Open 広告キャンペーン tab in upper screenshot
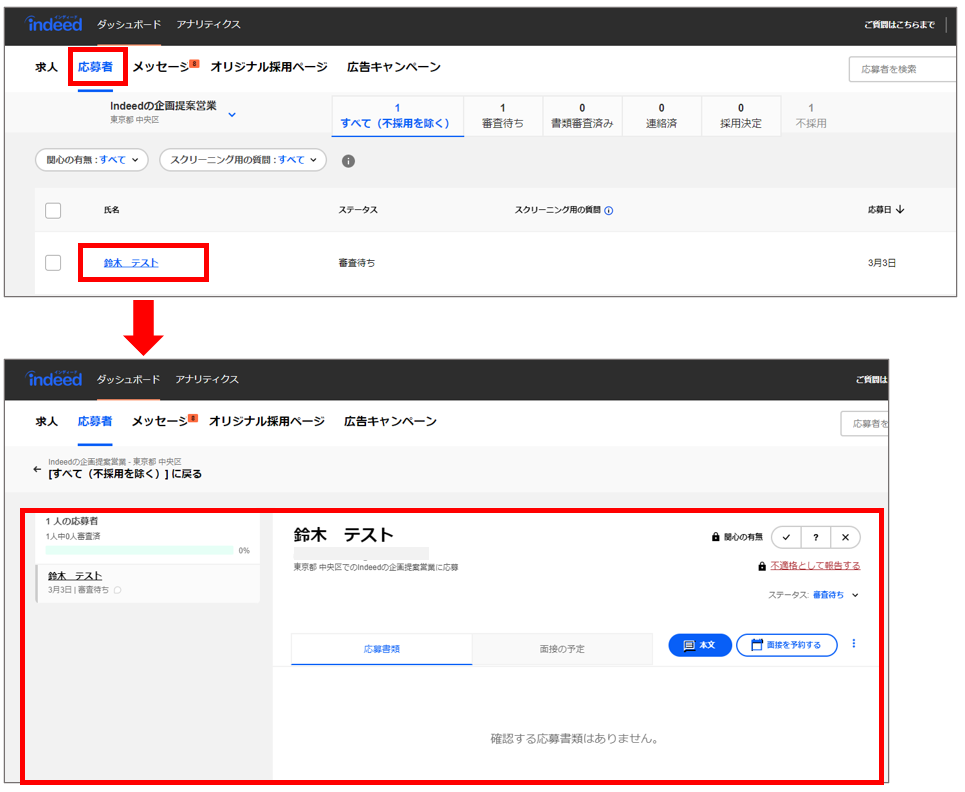965x792 pixels. point(394,66)
